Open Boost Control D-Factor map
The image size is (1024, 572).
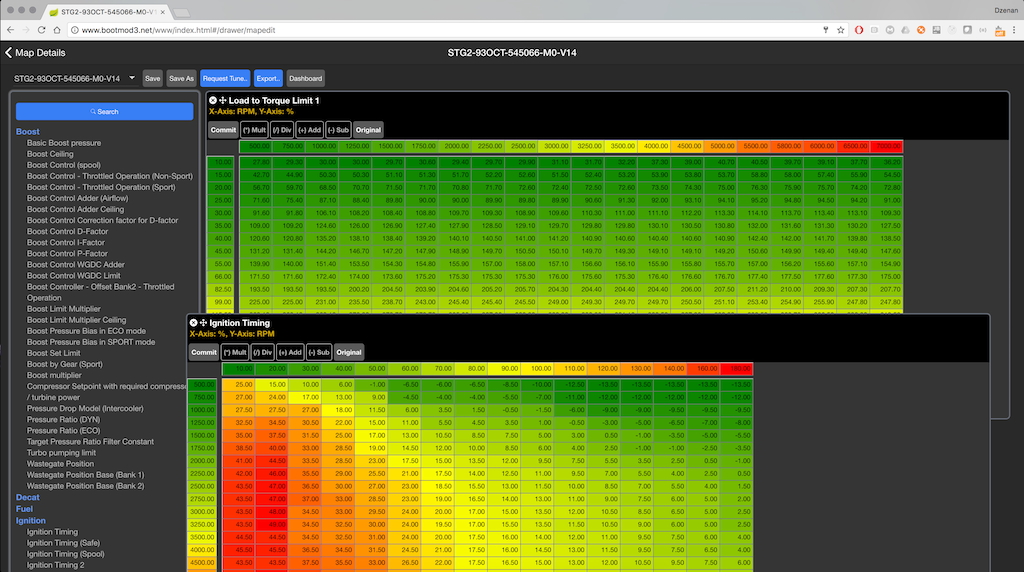67,231
